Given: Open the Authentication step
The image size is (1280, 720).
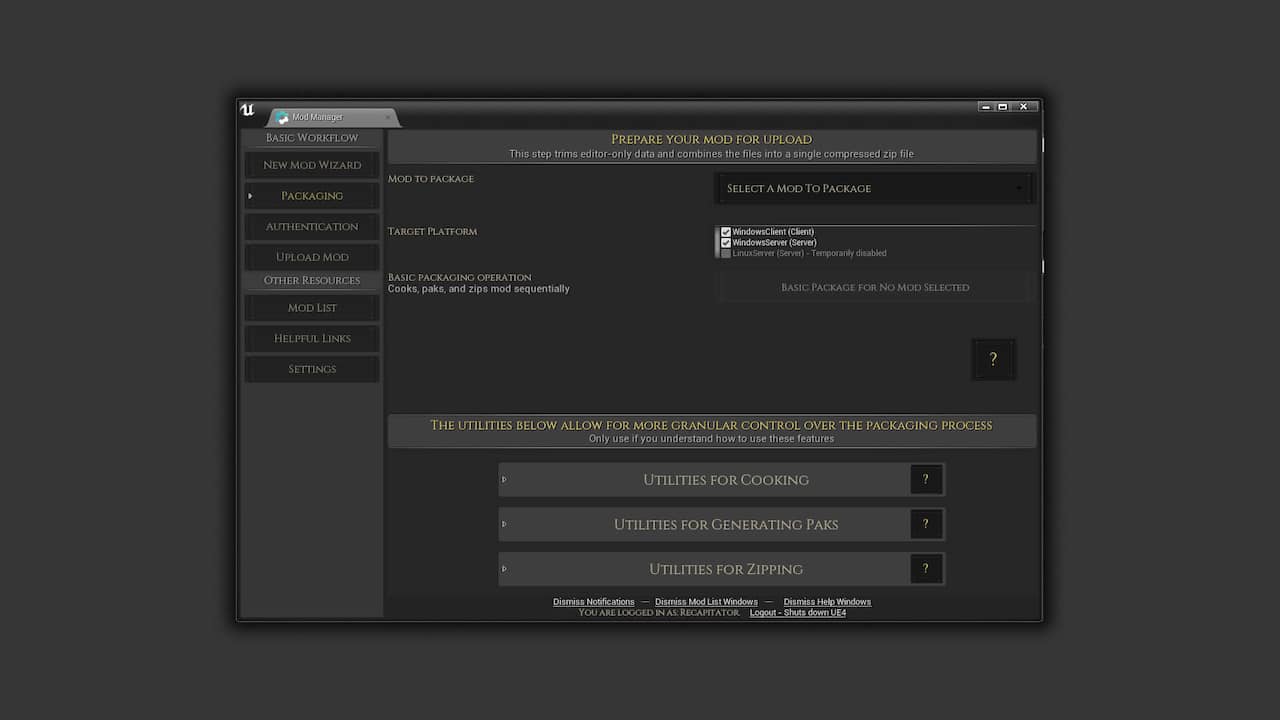Looking at the screenshot, I should [312, 226].
